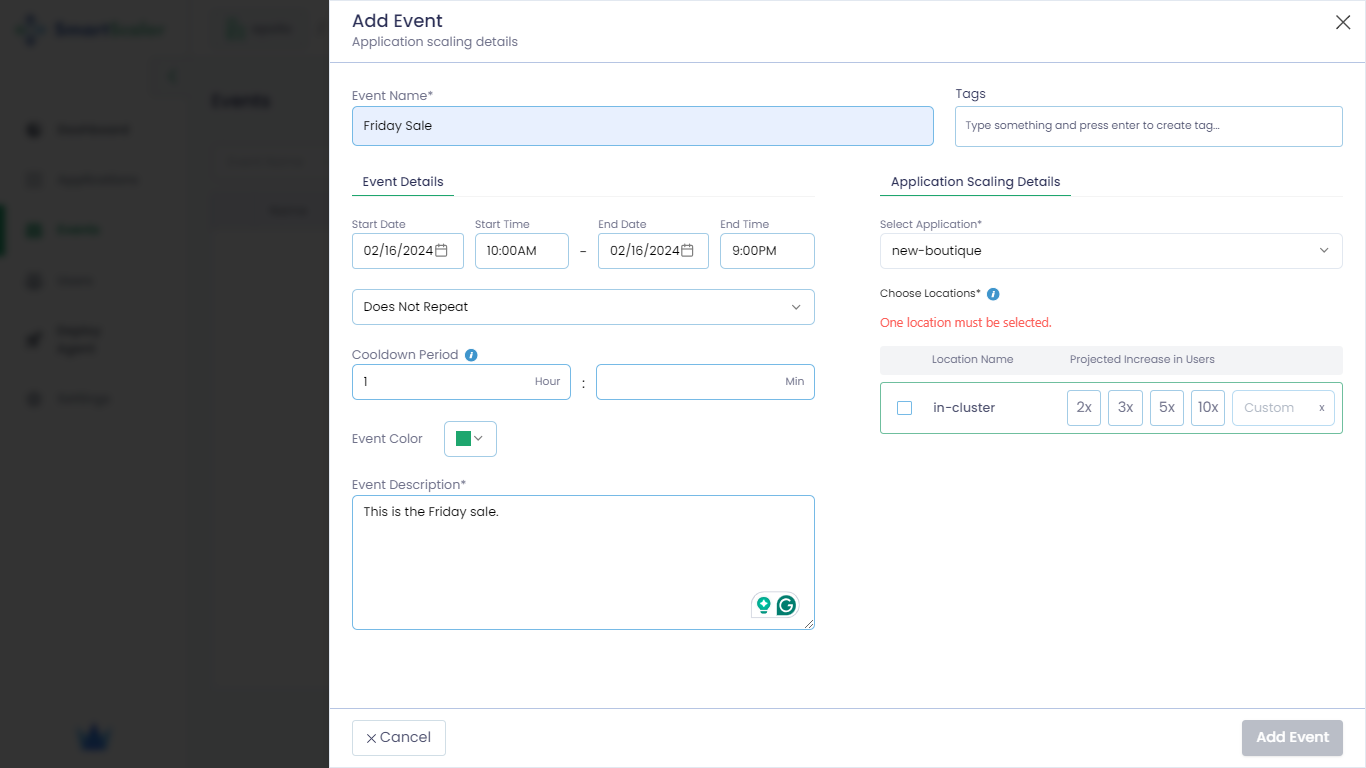Select the 5x projected increase
The image size is (1366, 768).
tap(1167, 408)
